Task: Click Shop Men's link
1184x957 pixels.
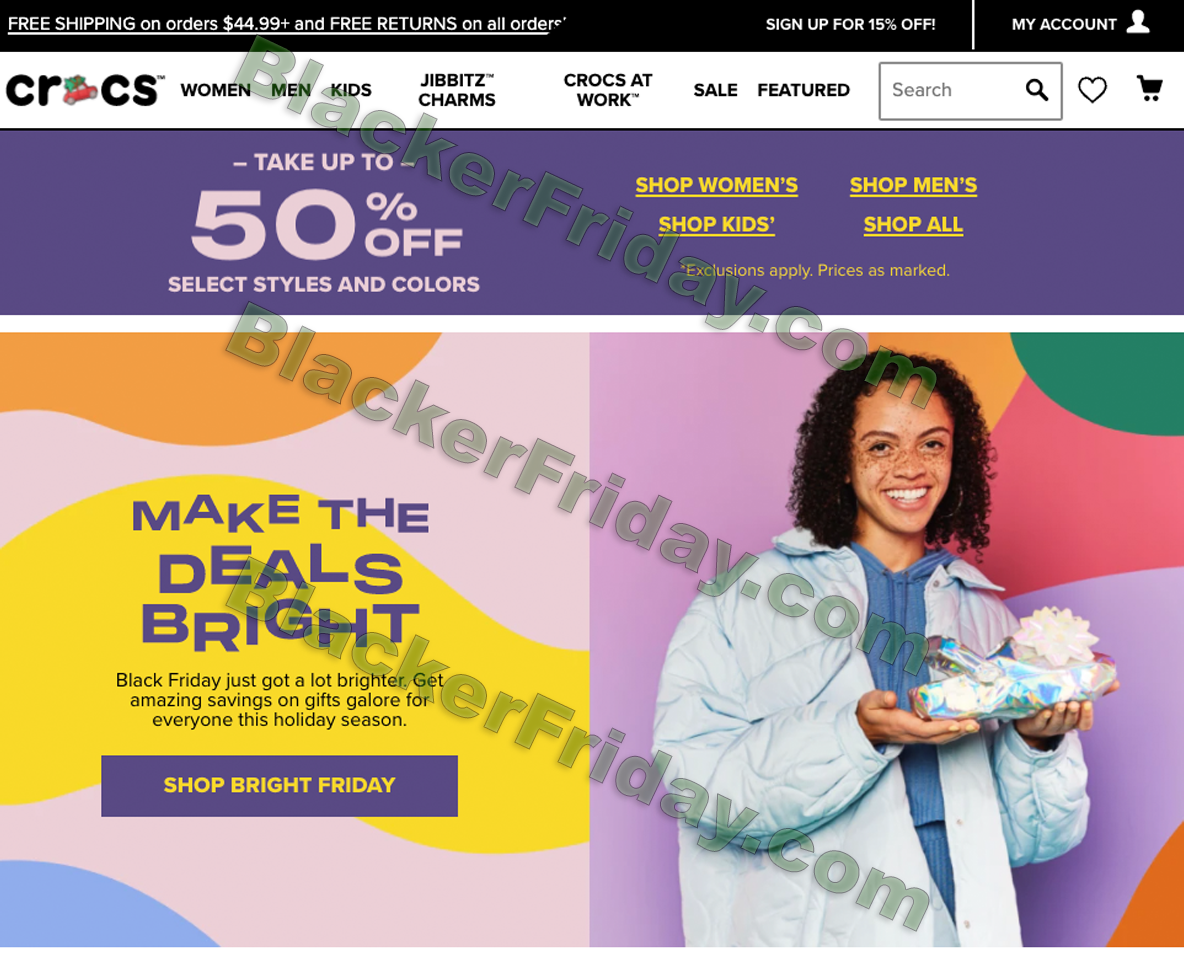Action: point(913,185)
